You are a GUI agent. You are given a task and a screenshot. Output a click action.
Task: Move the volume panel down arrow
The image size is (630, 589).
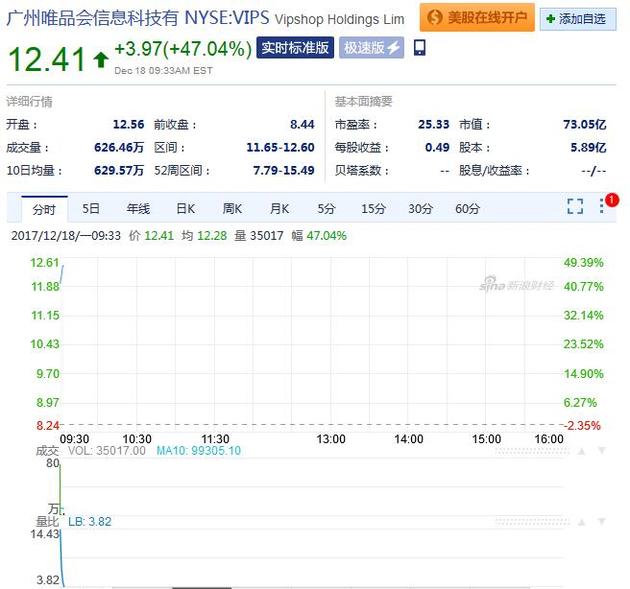coord(601,450)
